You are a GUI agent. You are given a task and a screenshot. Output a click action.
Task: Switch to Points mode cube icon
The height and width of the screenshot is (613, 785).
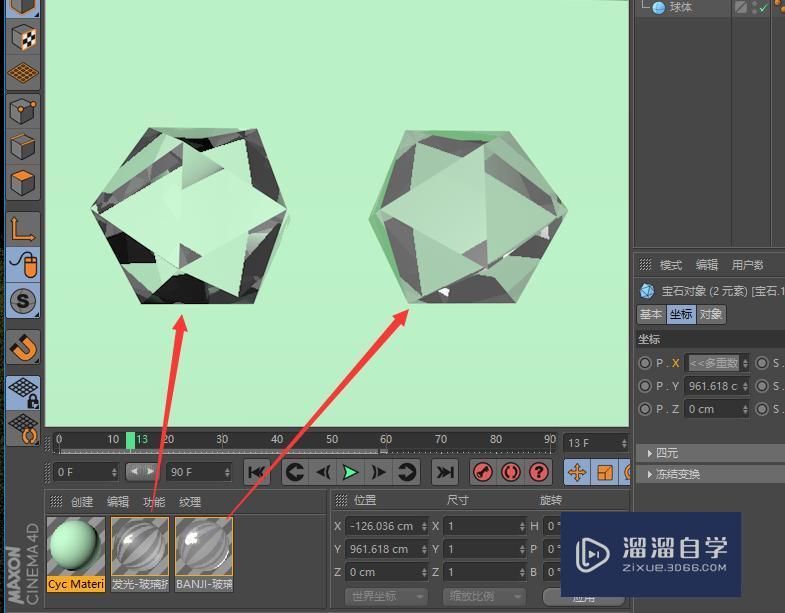click(x=23, y=110)
